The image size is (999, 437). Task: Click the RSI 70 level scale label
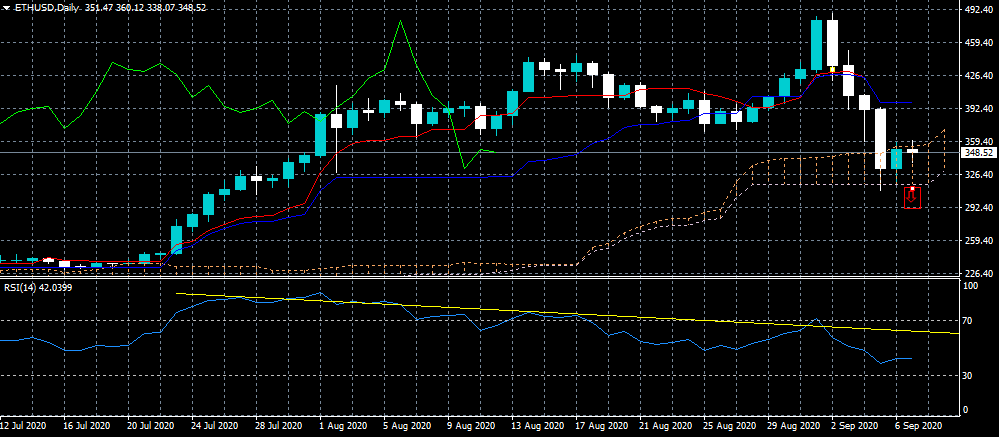967,321
